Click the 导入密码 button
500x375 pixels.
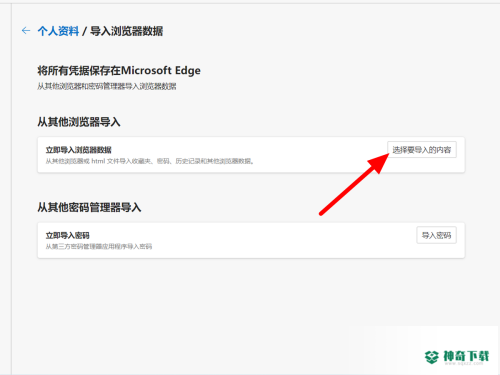click(436, 235)
